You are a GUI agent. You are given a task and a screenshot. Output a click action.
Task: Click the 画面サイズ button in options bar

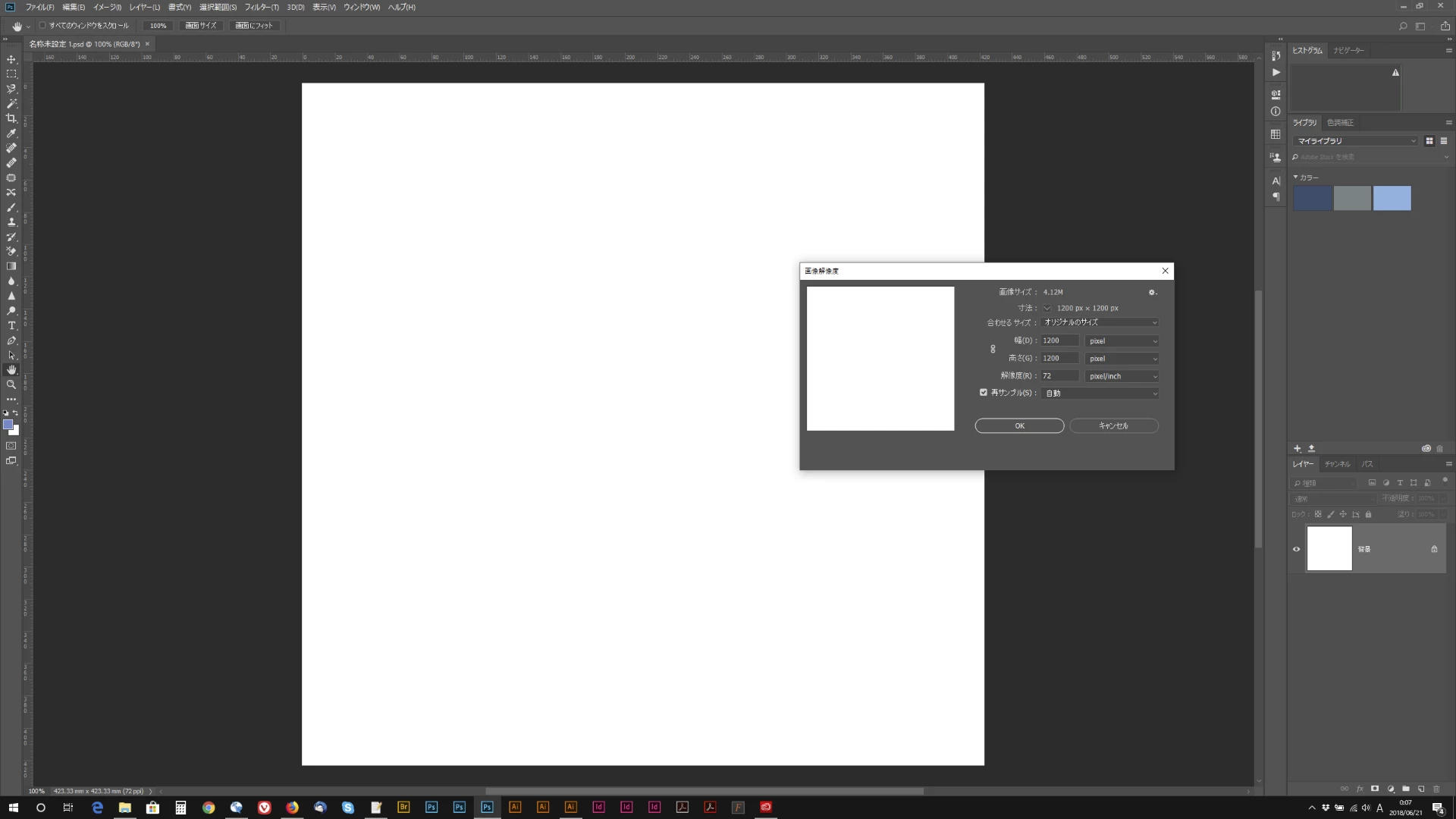(201, 26)
